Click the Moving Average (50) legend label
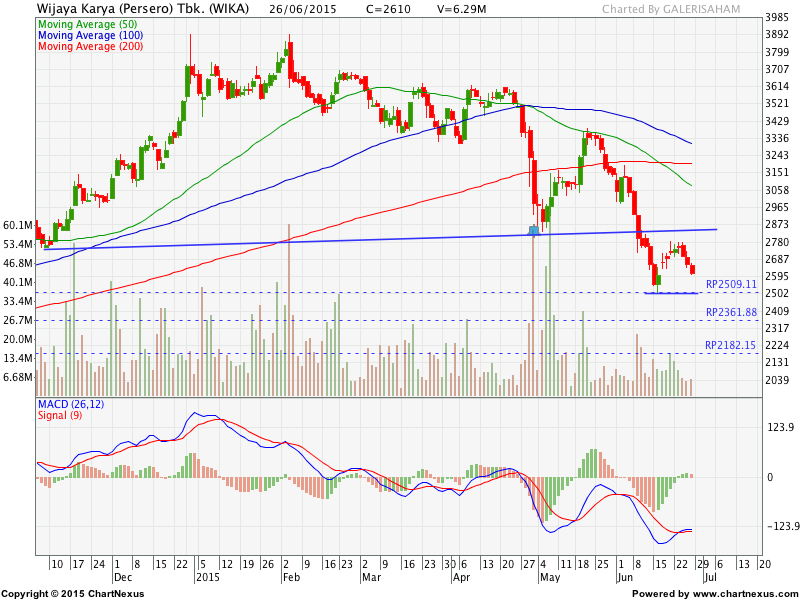 88,23
